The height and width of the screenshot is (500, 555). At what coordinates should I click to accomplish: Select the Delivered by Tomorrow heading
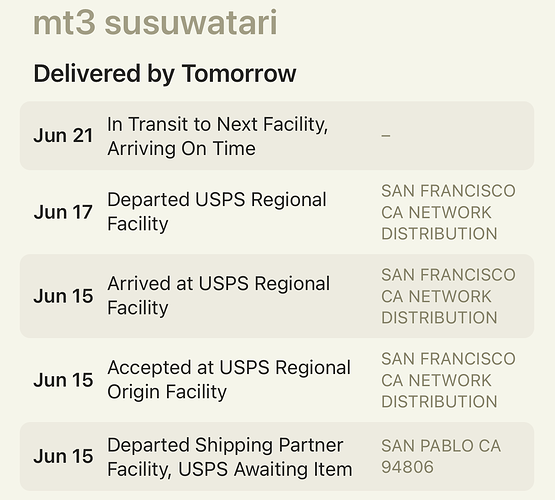pos(165,74)
